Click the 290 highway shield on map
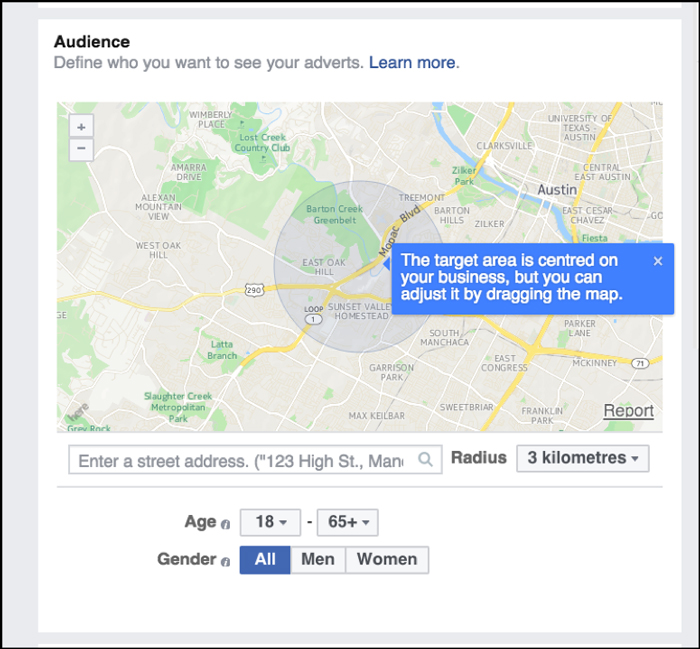 [254, 290]
